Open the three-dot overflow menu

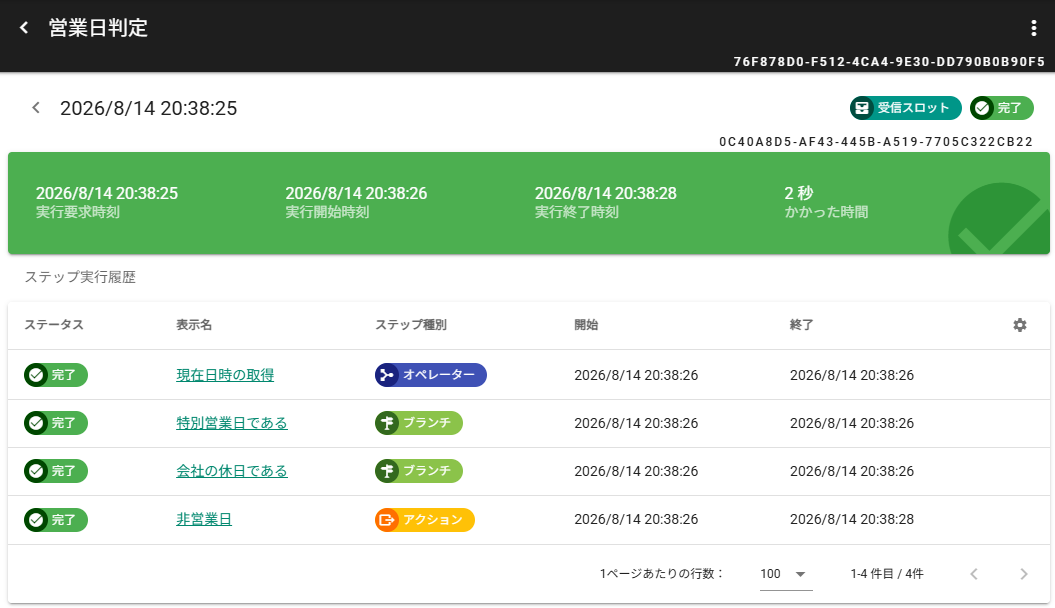tap(1033, 28)
